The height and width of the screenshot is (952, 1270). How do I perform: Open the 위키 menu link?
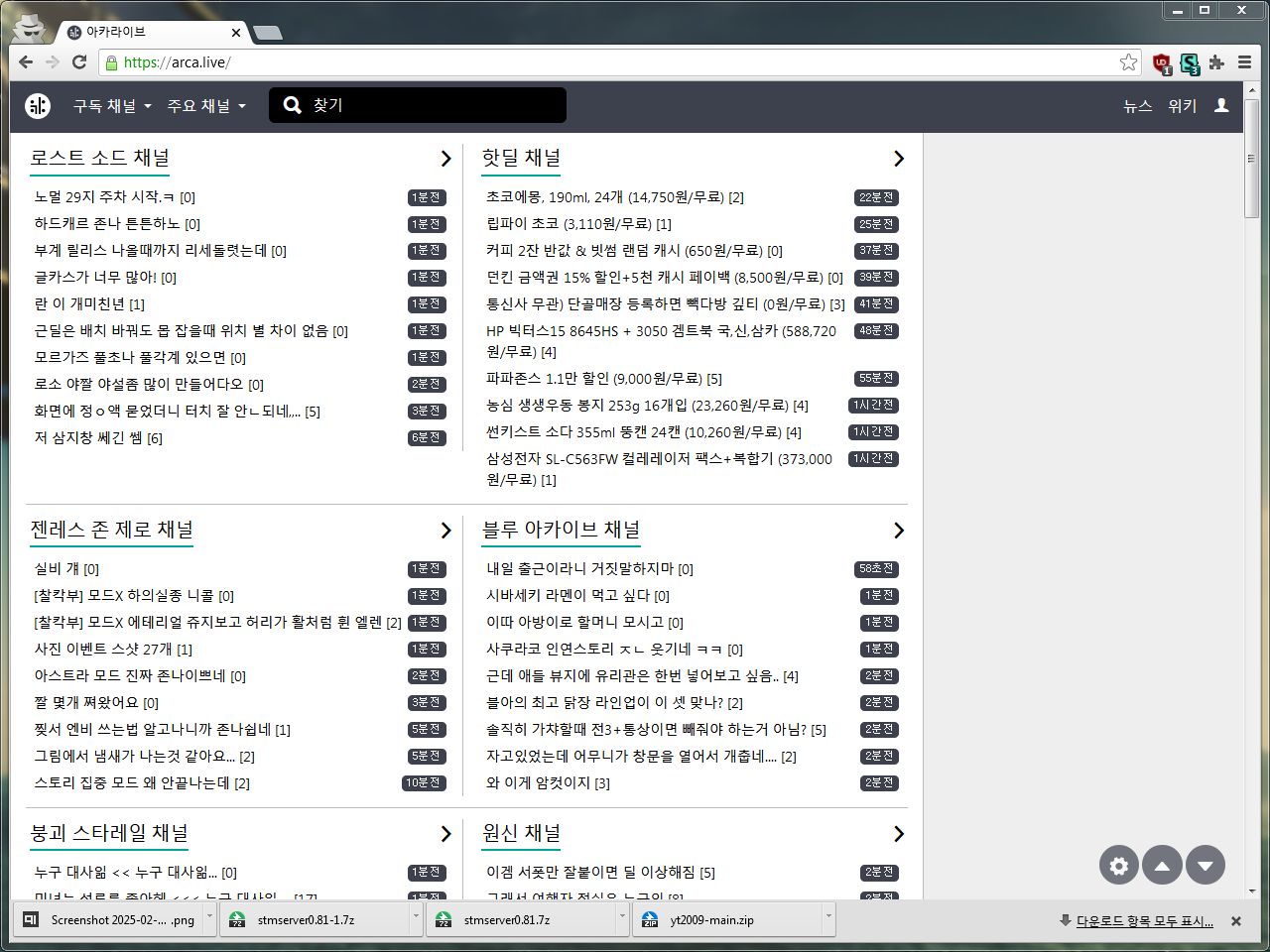(x=1182, y=105)
